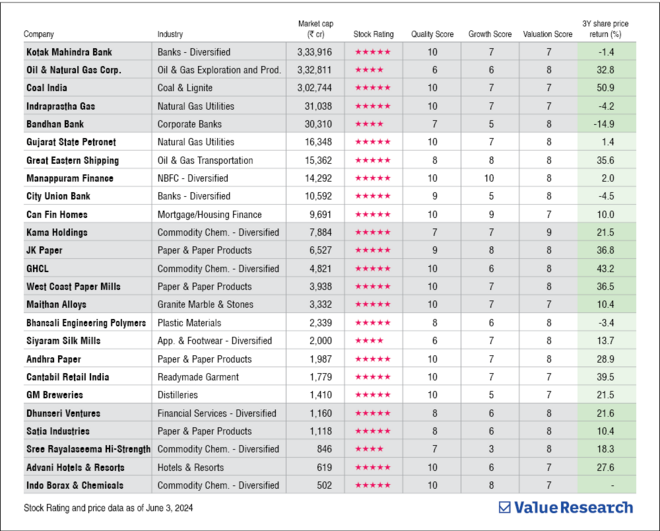Select the GHCL market cap value 4,821
This screenshot has width=660, height=531.
[319, 268]
